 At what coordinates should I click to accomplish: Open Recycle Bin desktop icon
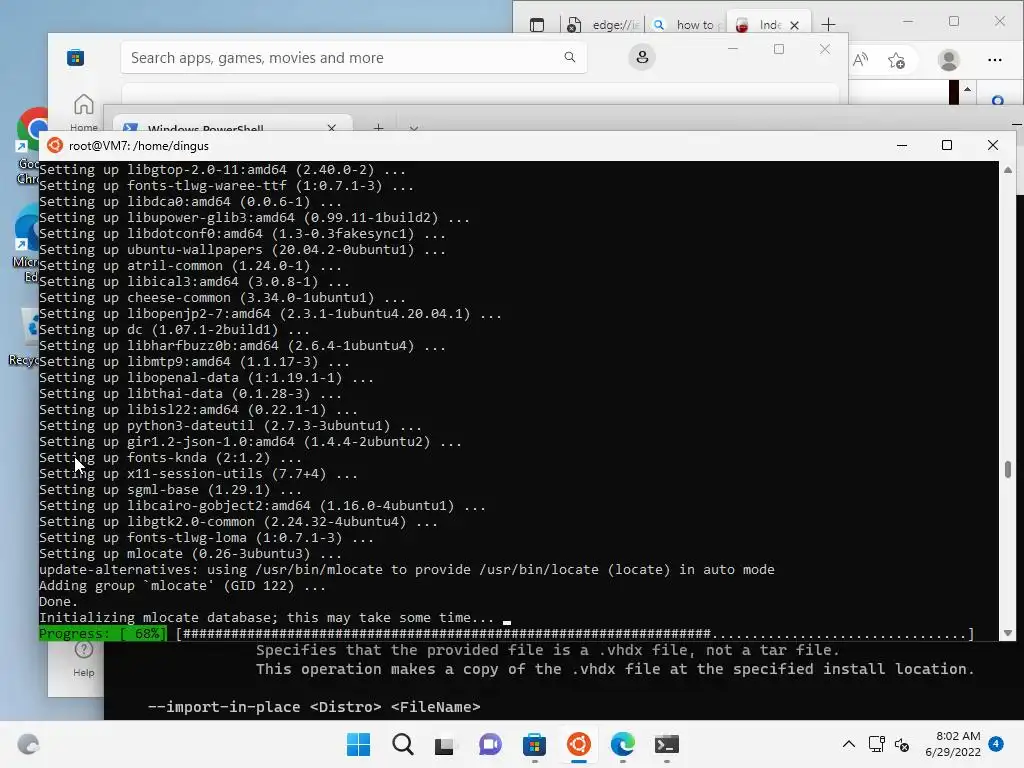25,338
